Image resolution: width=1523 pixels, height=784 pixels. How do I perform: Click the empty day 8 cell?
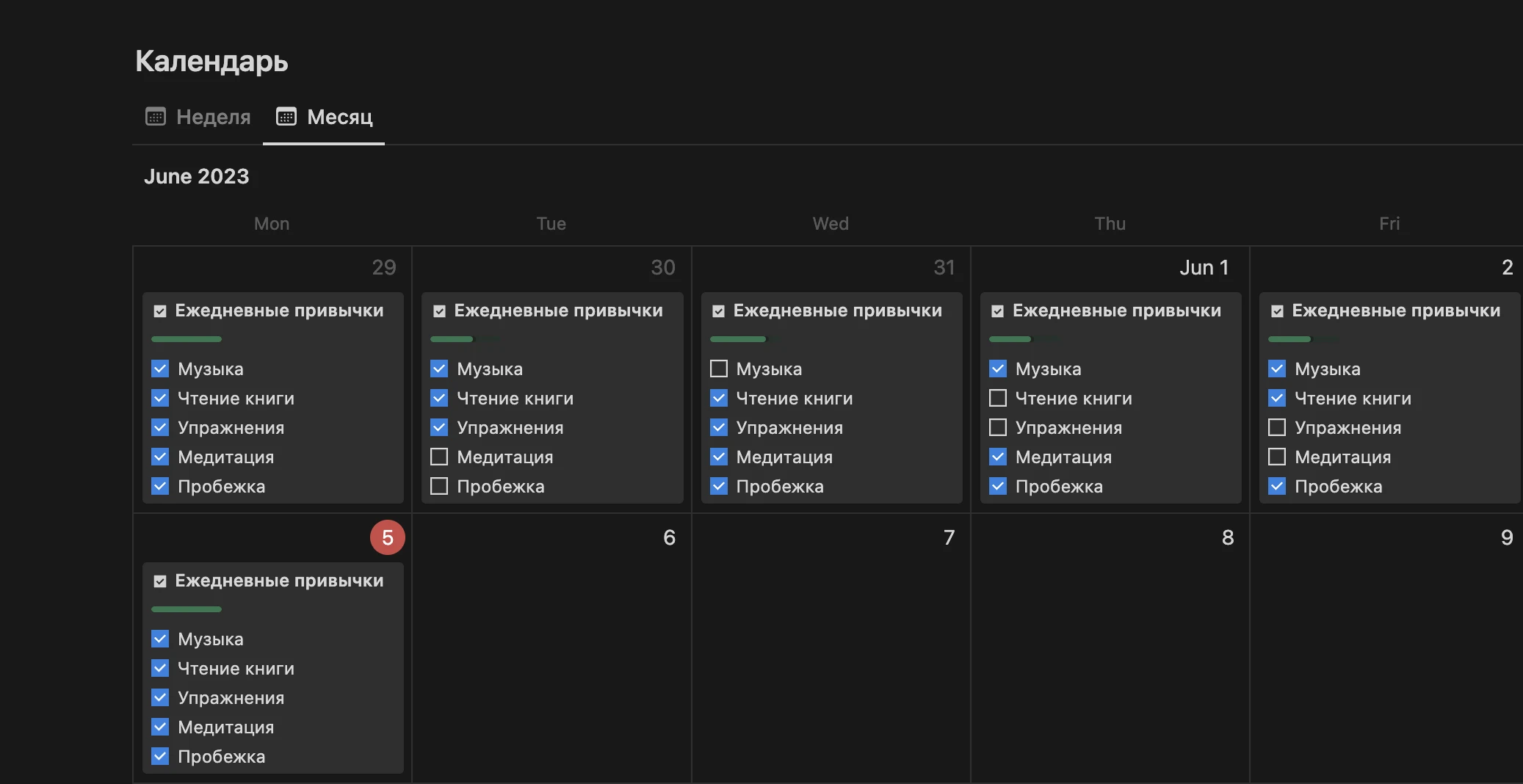click(x=1110, y=648)
